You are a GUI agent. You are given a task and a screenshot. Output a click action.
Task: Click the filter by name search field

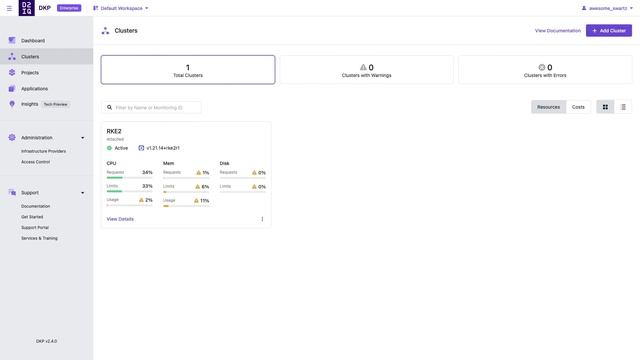(151, 107)
